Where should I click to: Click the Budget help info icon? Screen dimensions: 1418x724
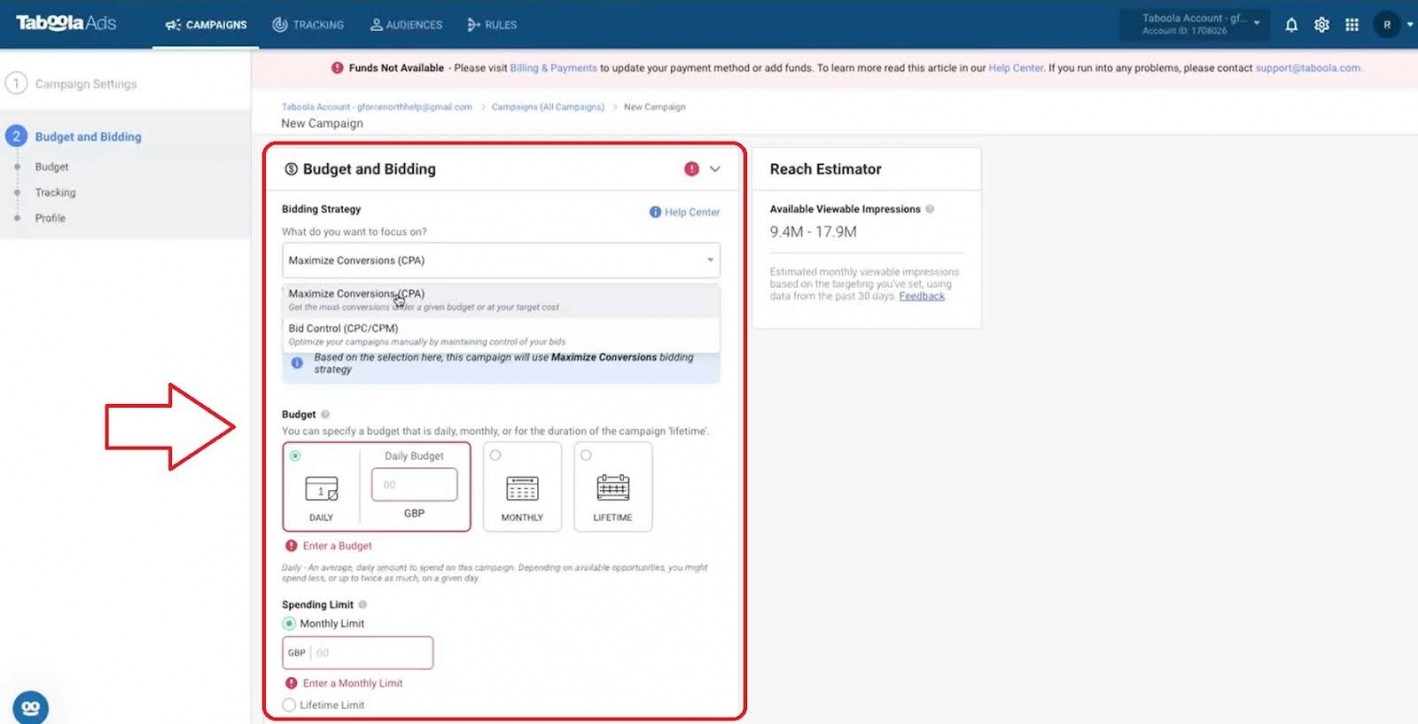(326, 414)
